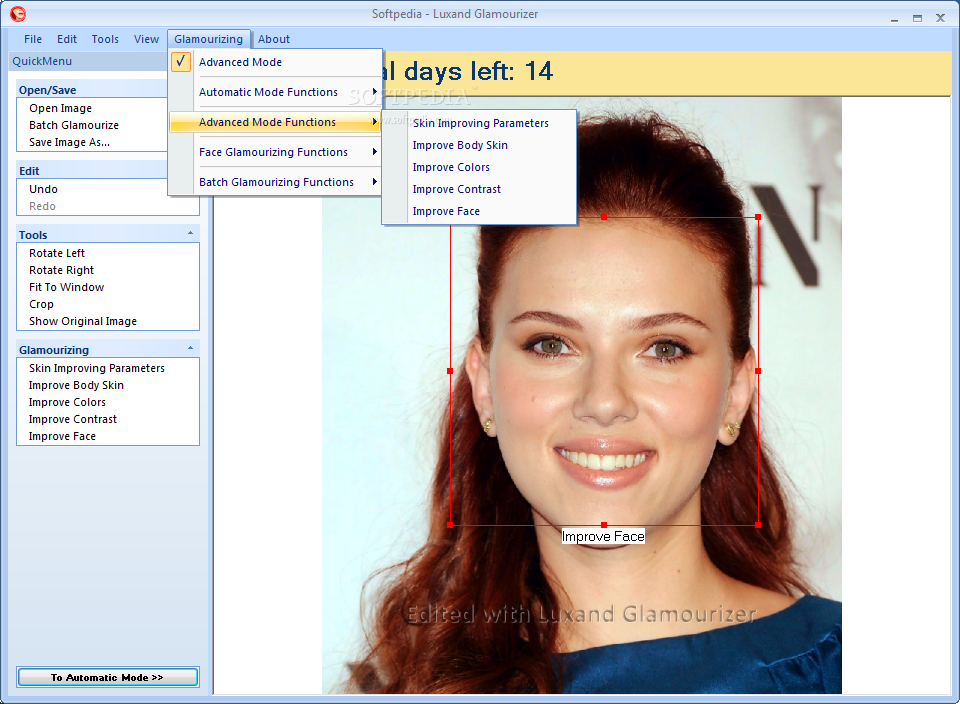Click the Improve Face label under selection
Image resolution: width=960 pixels, height=704 pixels.
[603, 537]
